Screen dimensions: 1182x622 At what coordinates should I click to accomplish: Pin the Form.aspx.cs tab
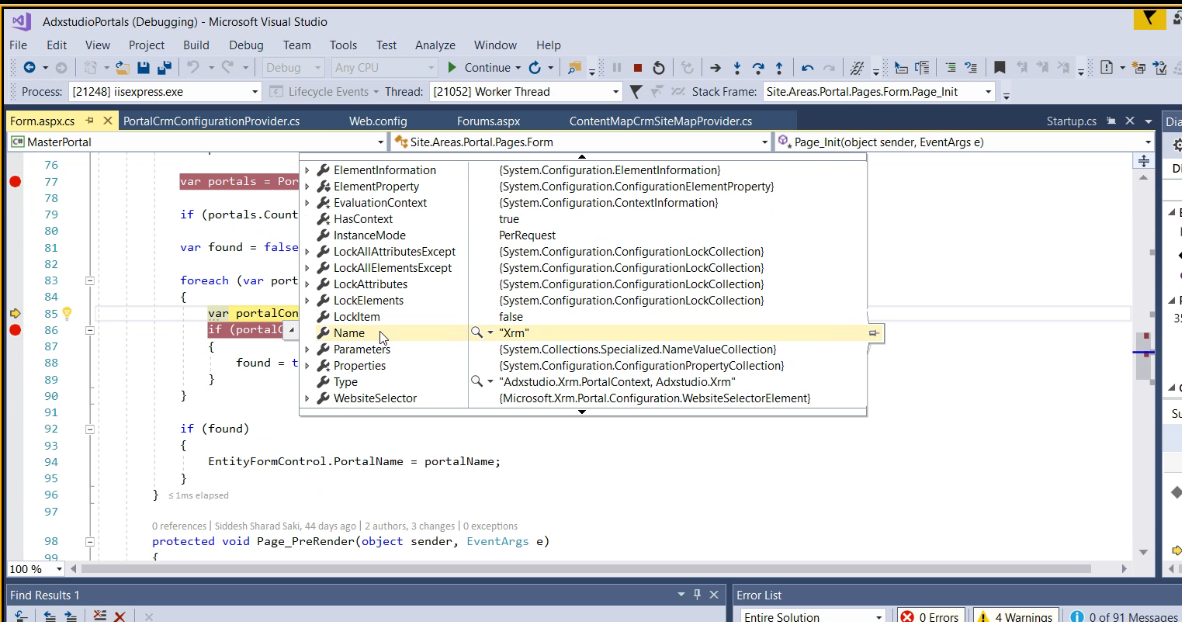click(90, 121)
